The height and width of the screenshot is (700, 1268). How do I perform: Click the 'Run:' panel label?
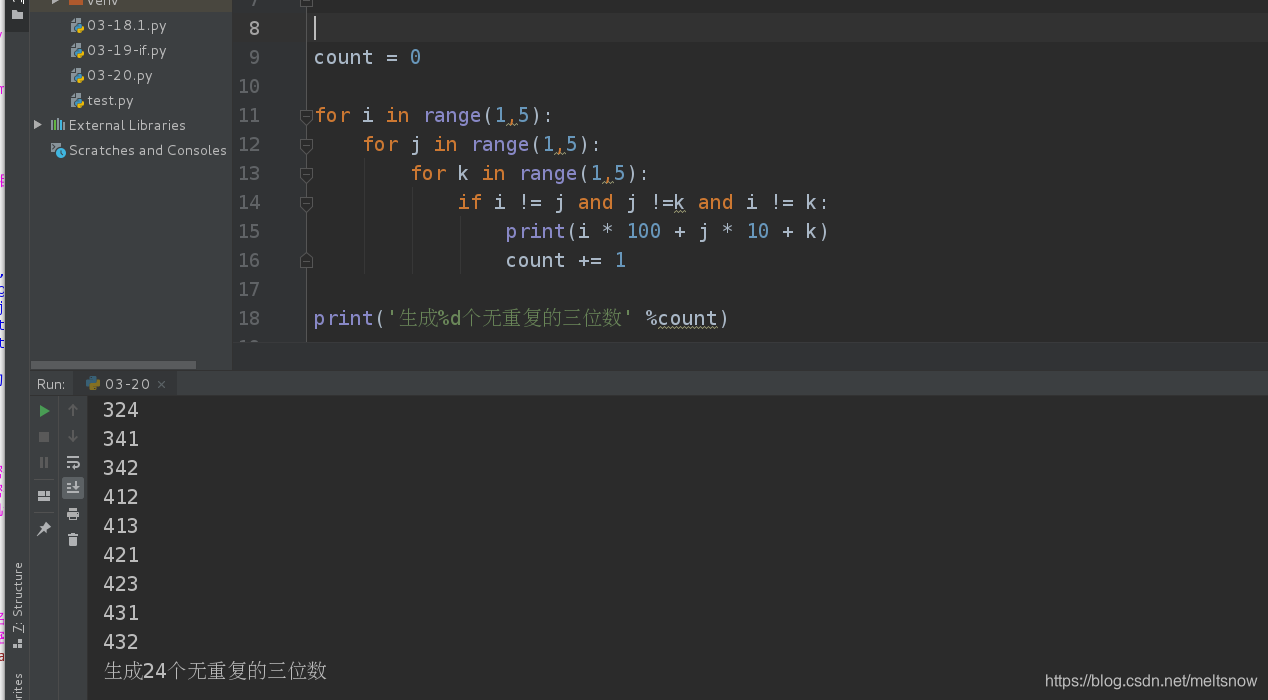tap(51, 384)
